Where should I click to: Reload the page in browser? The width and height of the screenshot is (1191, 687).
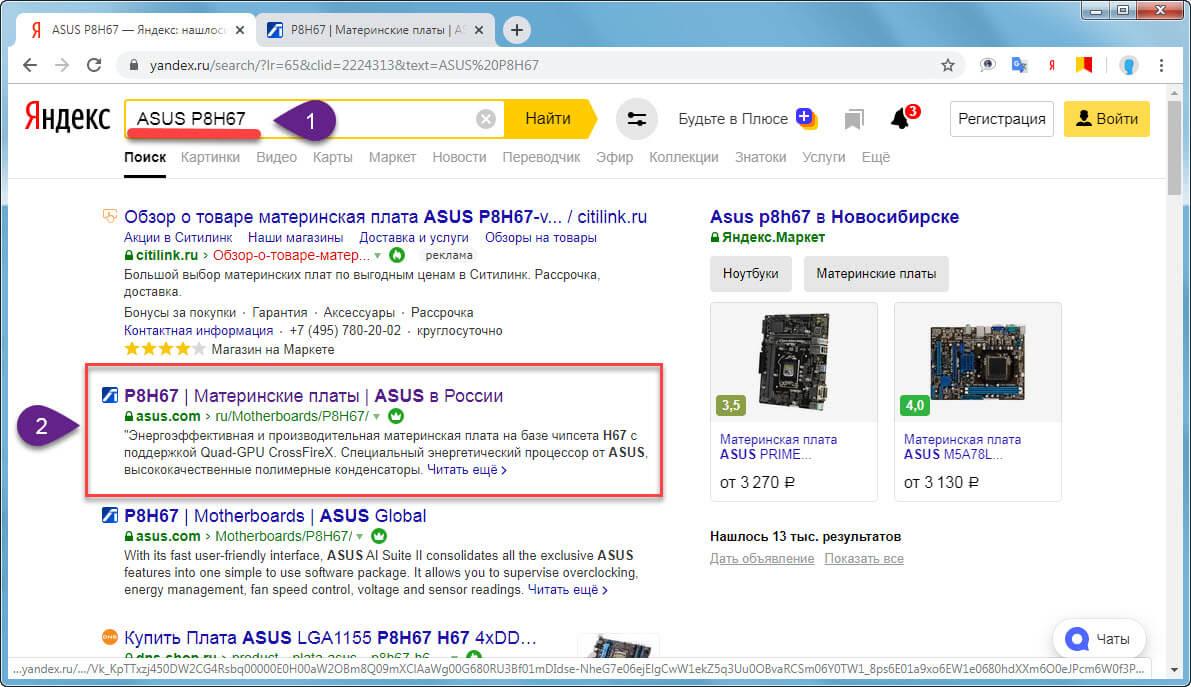pyautogui.click(x=94, y=65)
